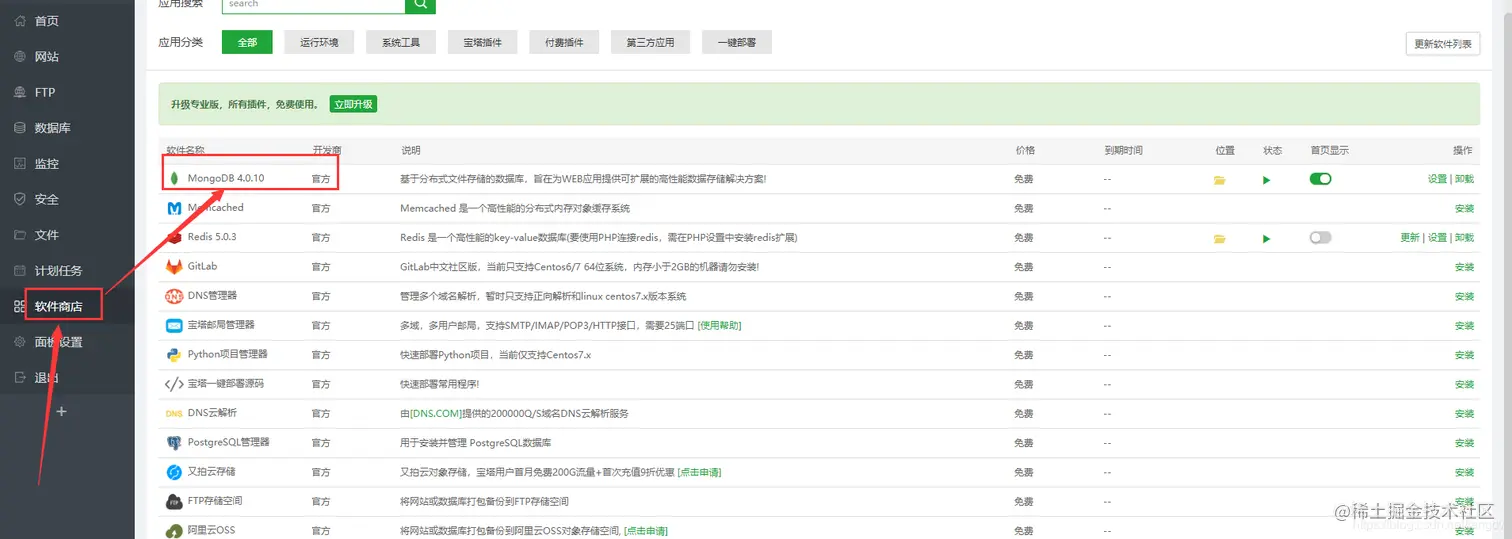
Task: Click MongoDB green play status icon
Action: 1266,180
